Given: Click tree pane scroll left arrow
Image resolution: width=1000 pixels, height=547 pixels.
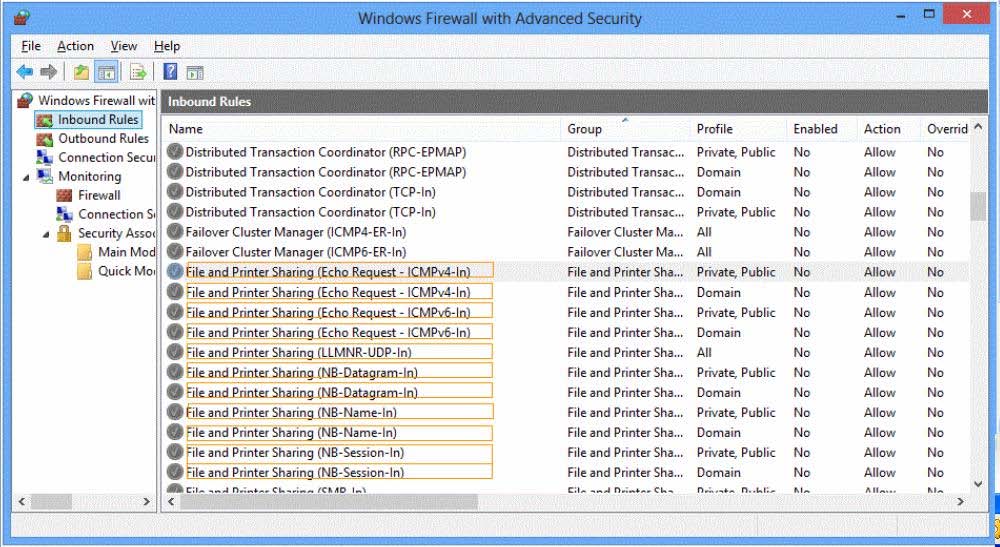Looking at the screenshot, I should pyautogui.click(x=22, y=502).
